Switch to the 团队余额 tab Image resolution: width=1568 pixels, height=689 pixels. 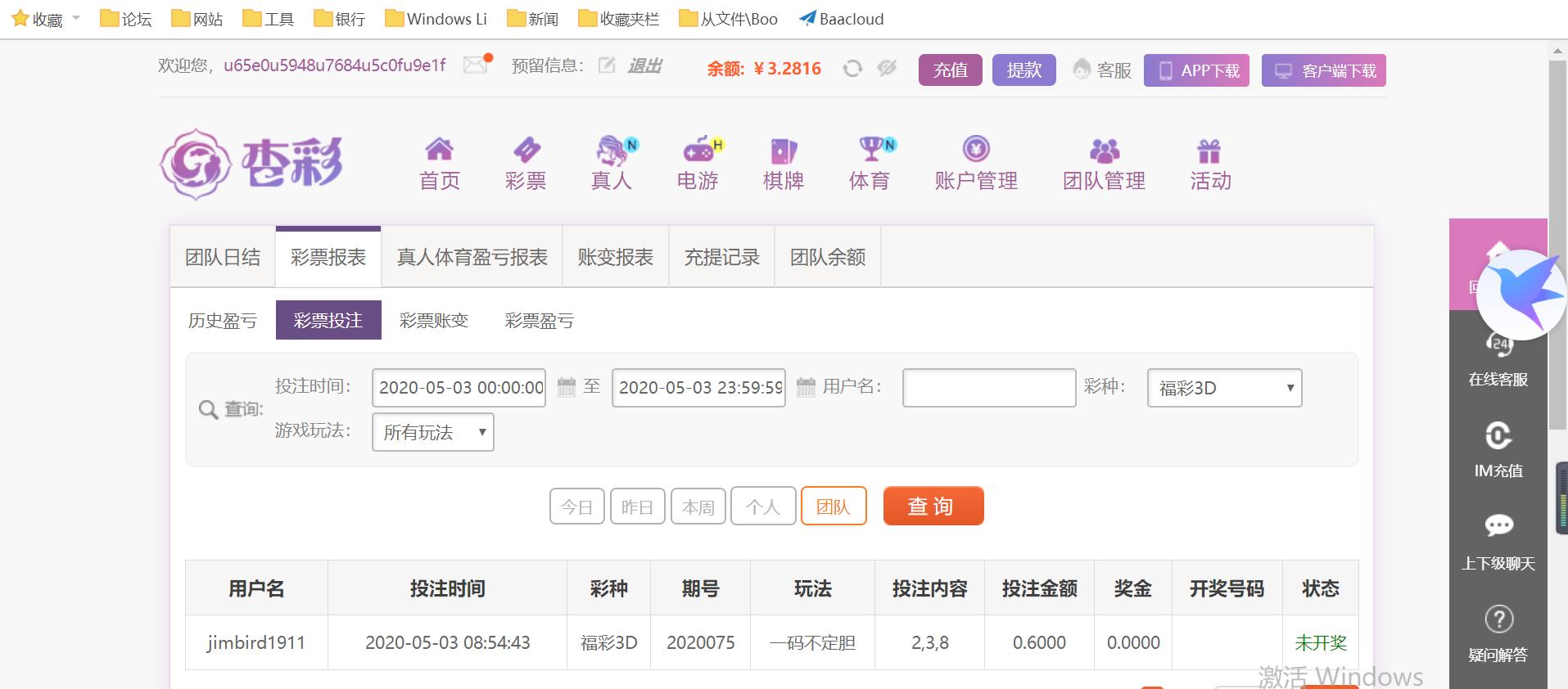point(828,257)
